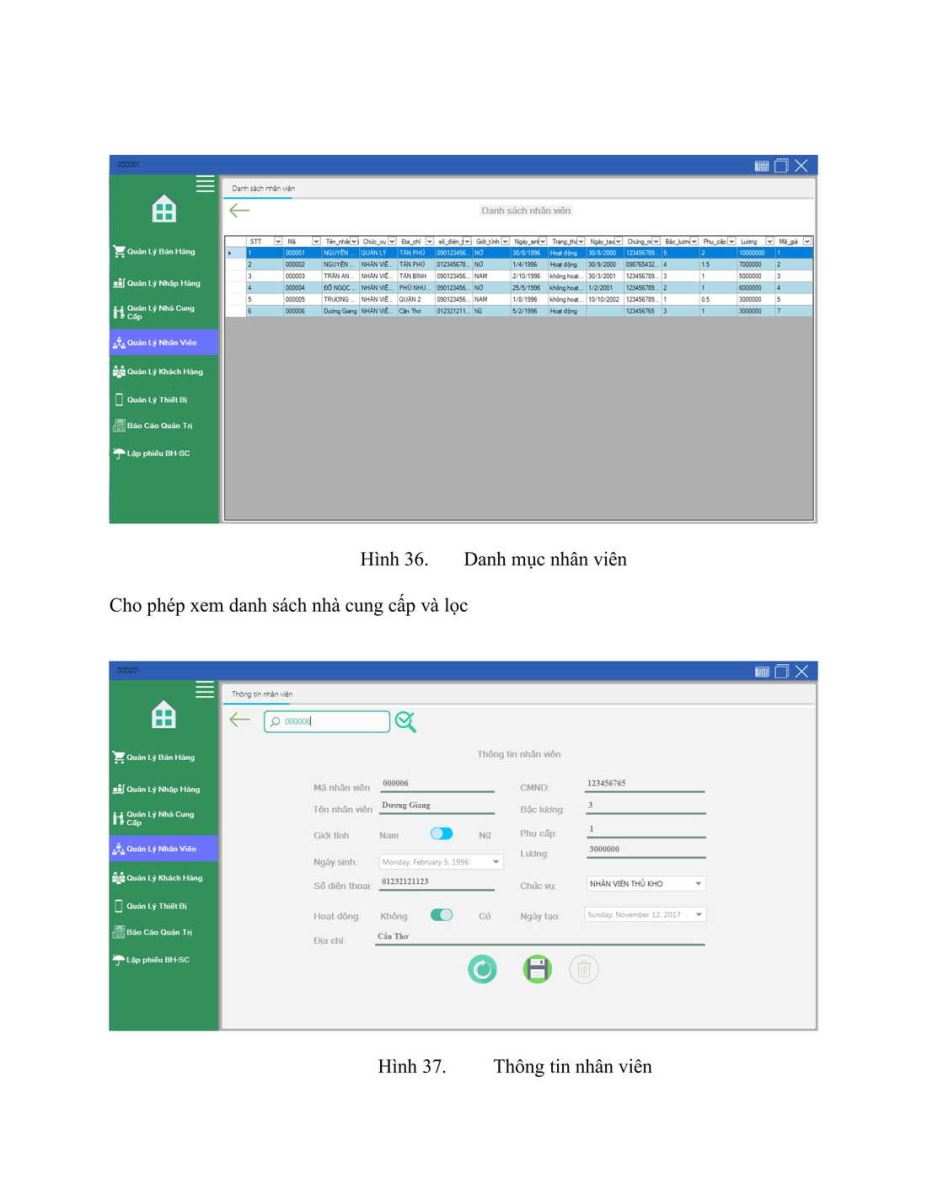Open the Địa_chỉ column filter dropdown

(430, 240)
